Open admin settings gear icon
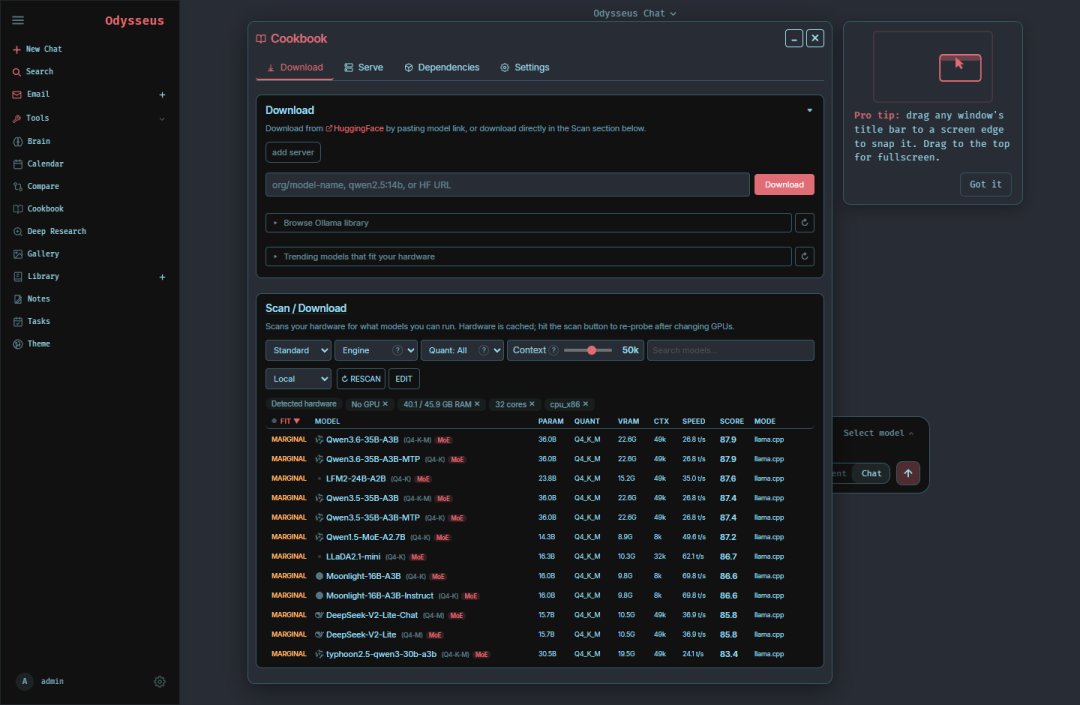1080x705 pixels. pos(160,682)
